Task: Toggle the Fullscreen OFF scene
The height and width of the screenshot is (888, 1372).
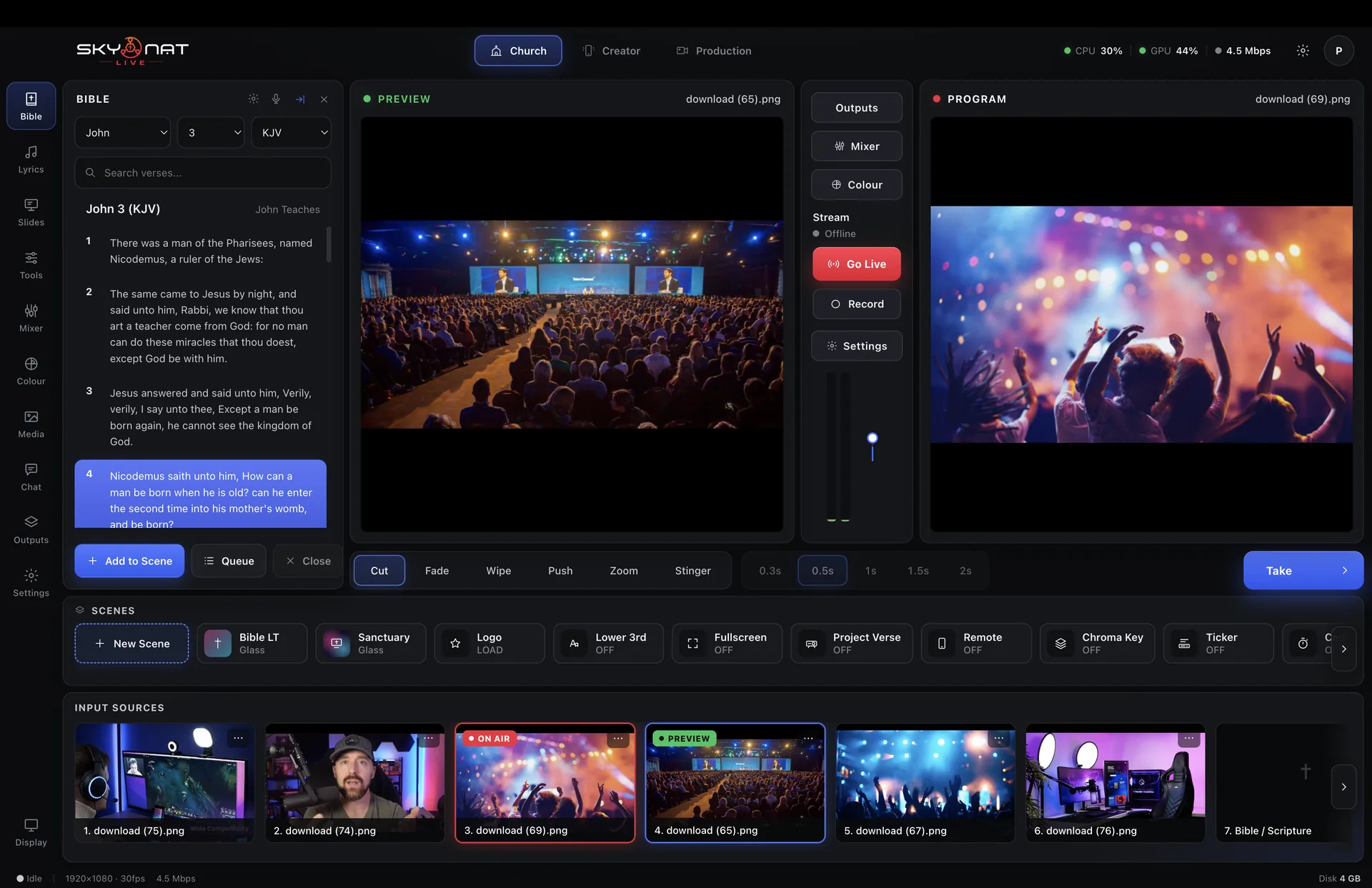Action: [x=727, y=643]
